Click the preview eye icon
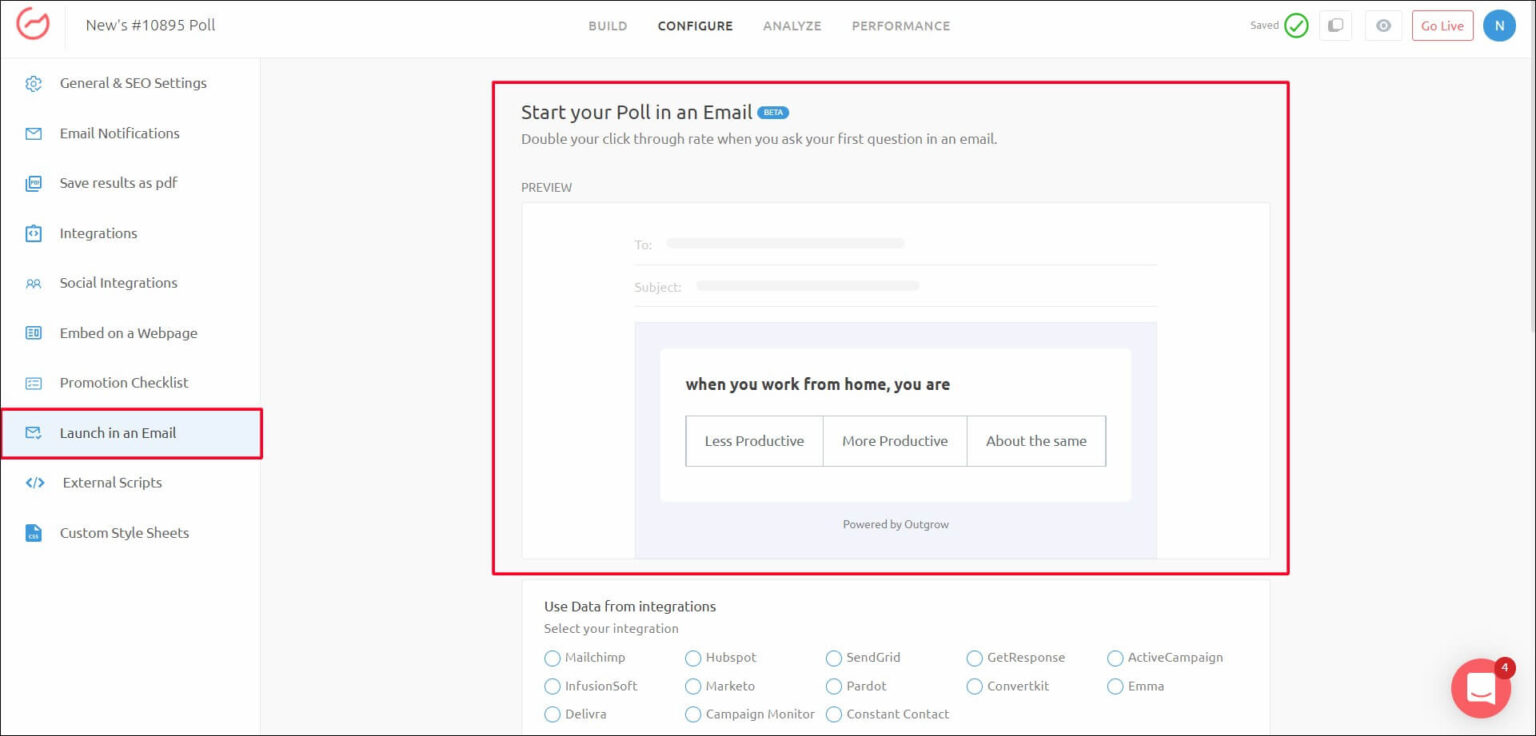The image size is (1536, 736). point(1383,26)
